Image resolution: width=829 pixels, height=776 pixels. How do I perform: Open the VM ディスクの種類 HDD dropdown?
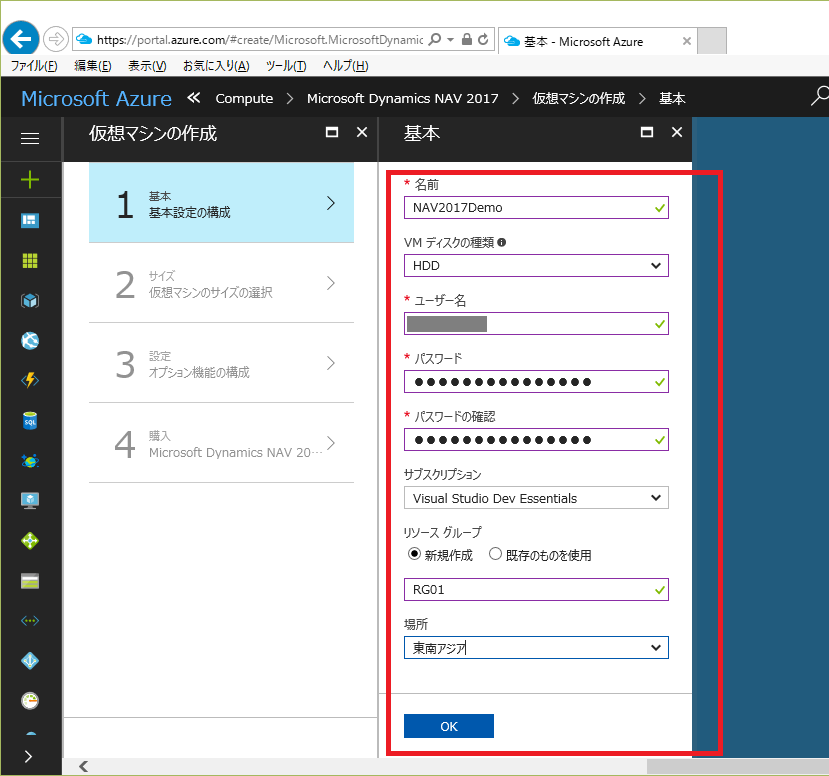[536, 266]
